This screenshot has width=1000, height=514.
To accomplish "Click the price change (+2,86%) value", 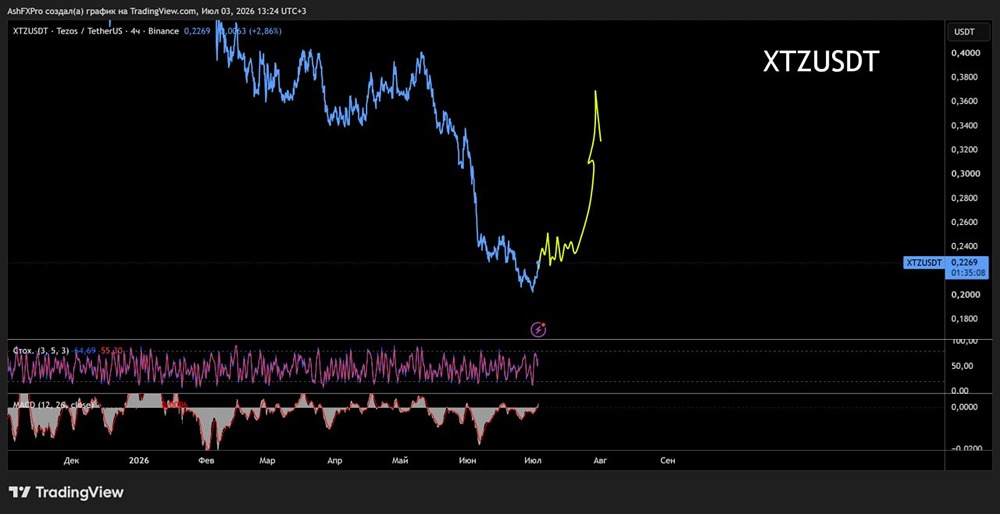I will [264, 31].
